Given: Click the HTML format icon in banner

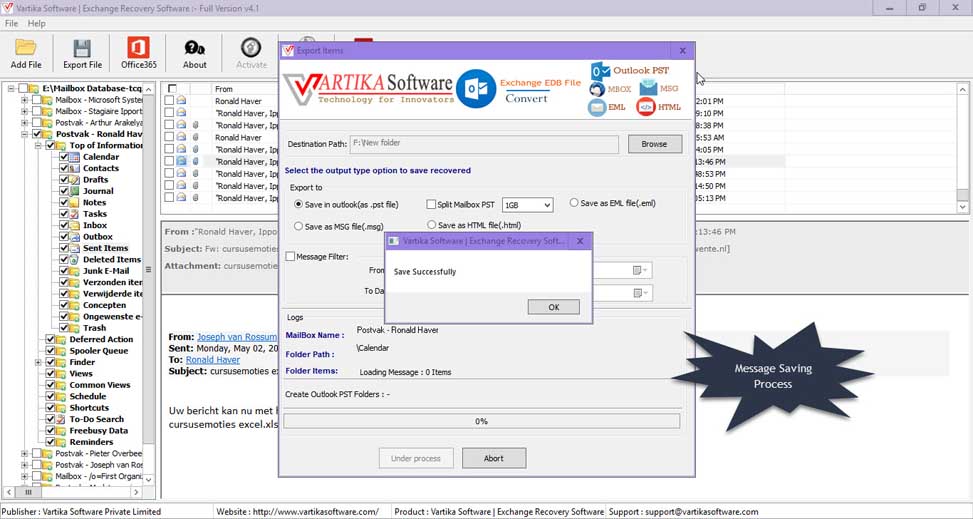Looking at the screenshot, I should coord(645,107).
